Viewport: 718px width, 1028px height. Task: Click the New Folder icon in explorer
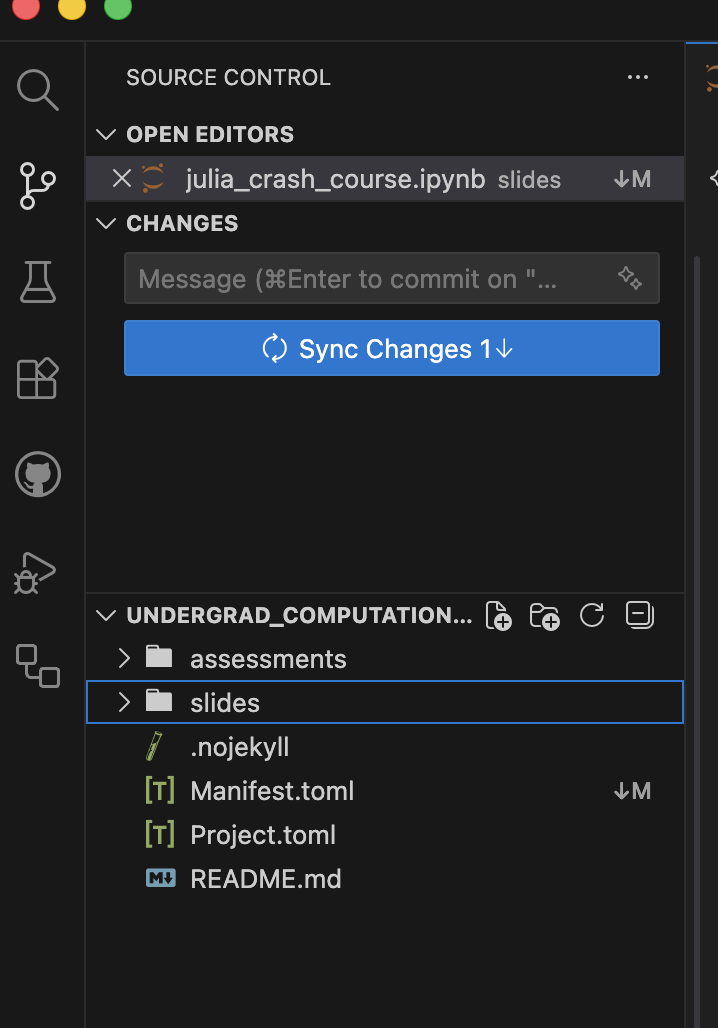(x=545, y=616)
